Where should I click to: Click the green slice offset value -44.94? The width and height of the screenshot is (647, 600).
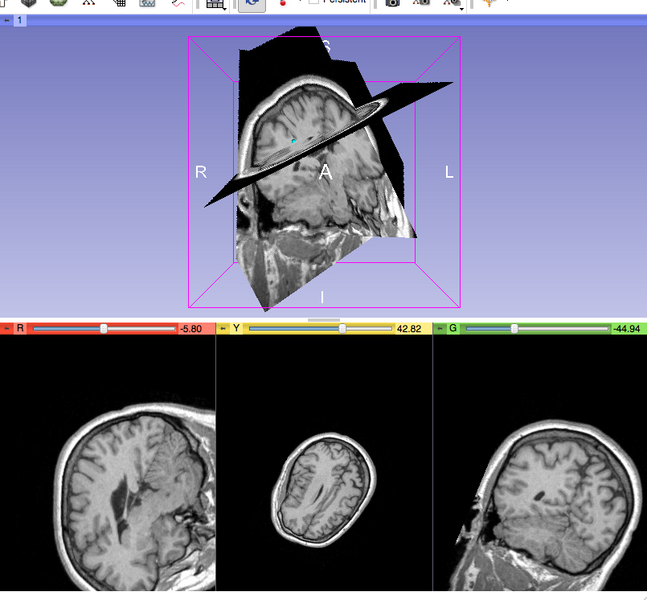[x=626, y=328]
